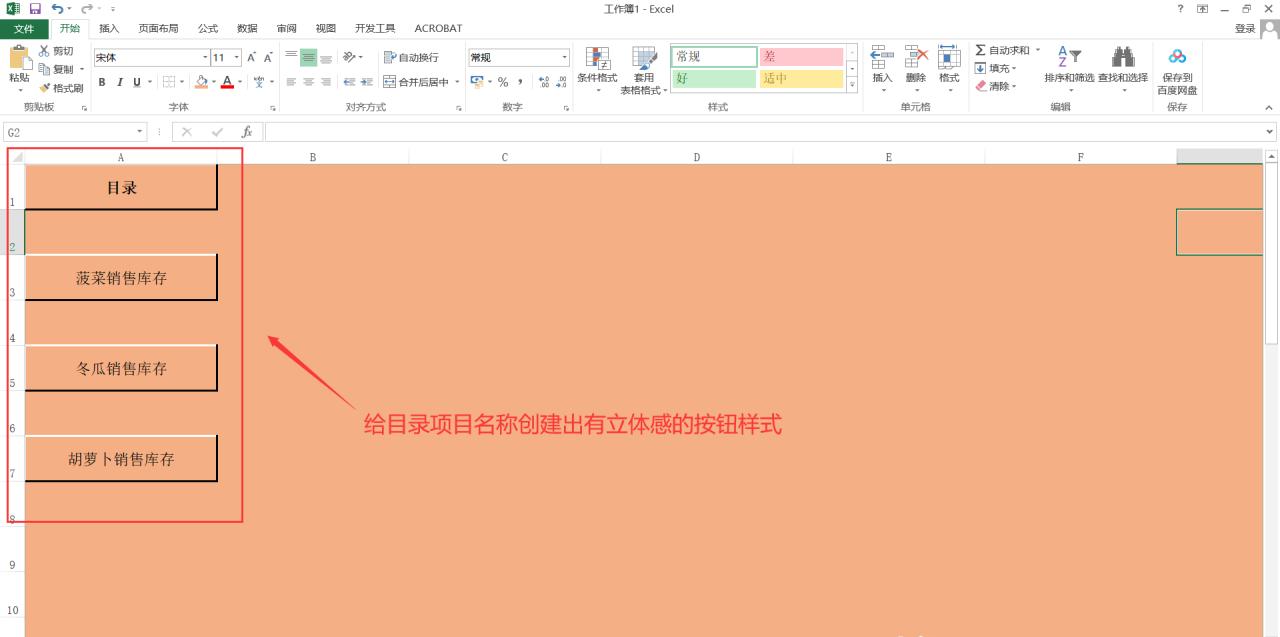The height and width of the screenshot is (637, 1280).
Task: Click the decrease indent icon
Action: click(x=349, y=82)
